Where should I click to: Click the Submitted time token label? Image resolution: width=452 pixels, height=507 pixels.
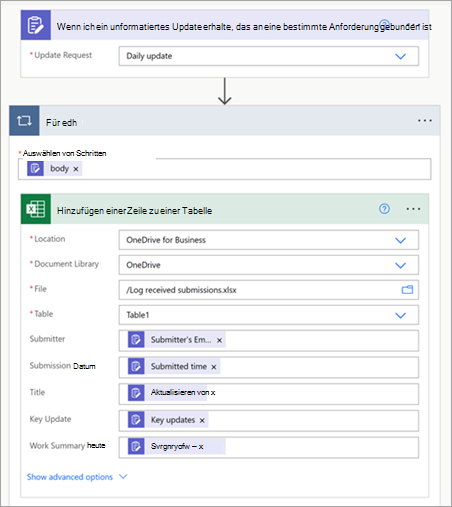click(x=179, y=366)
